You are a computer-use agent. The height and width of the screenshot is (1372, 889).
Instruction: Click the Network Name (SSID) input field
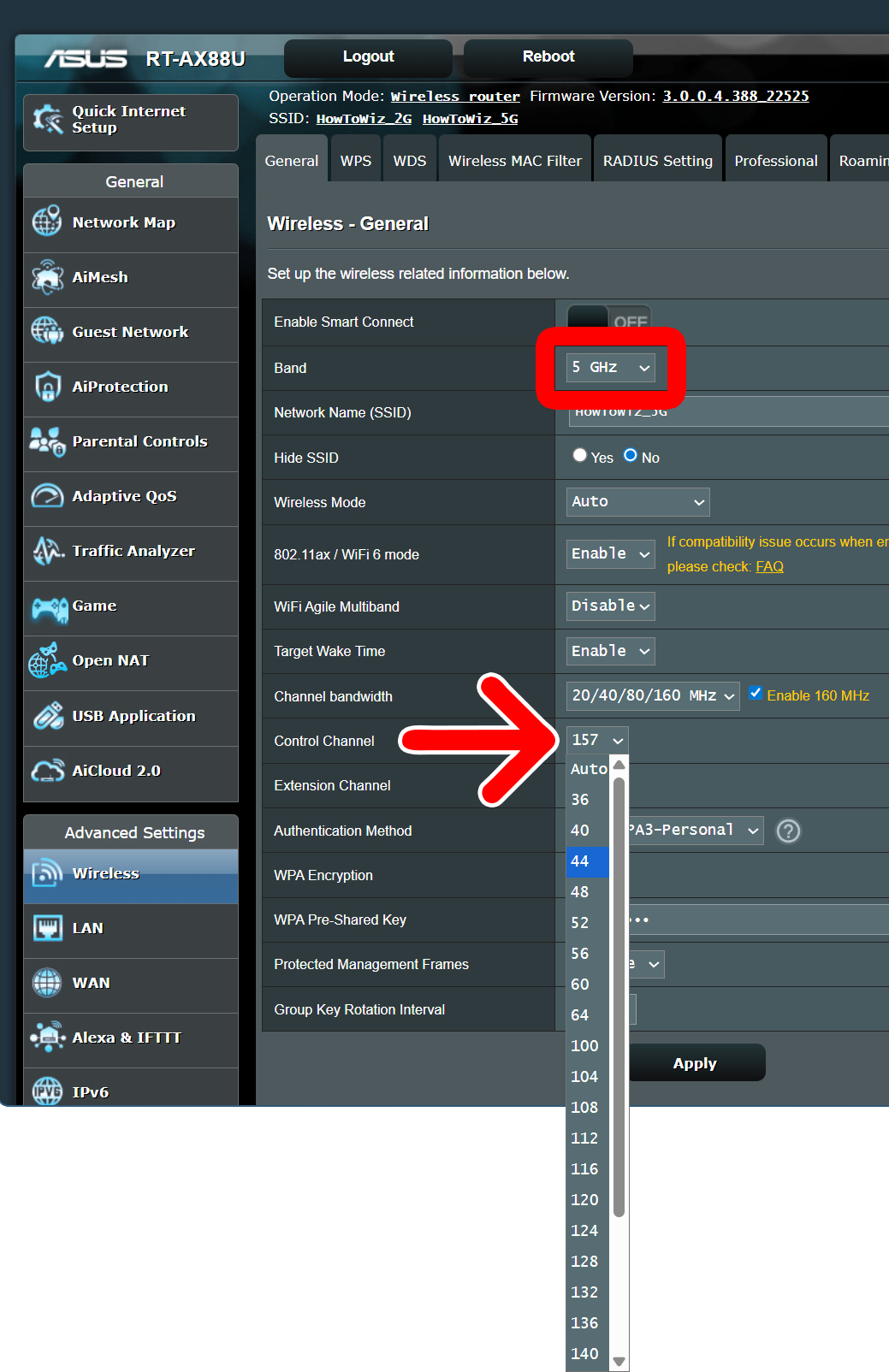point(729,412)
